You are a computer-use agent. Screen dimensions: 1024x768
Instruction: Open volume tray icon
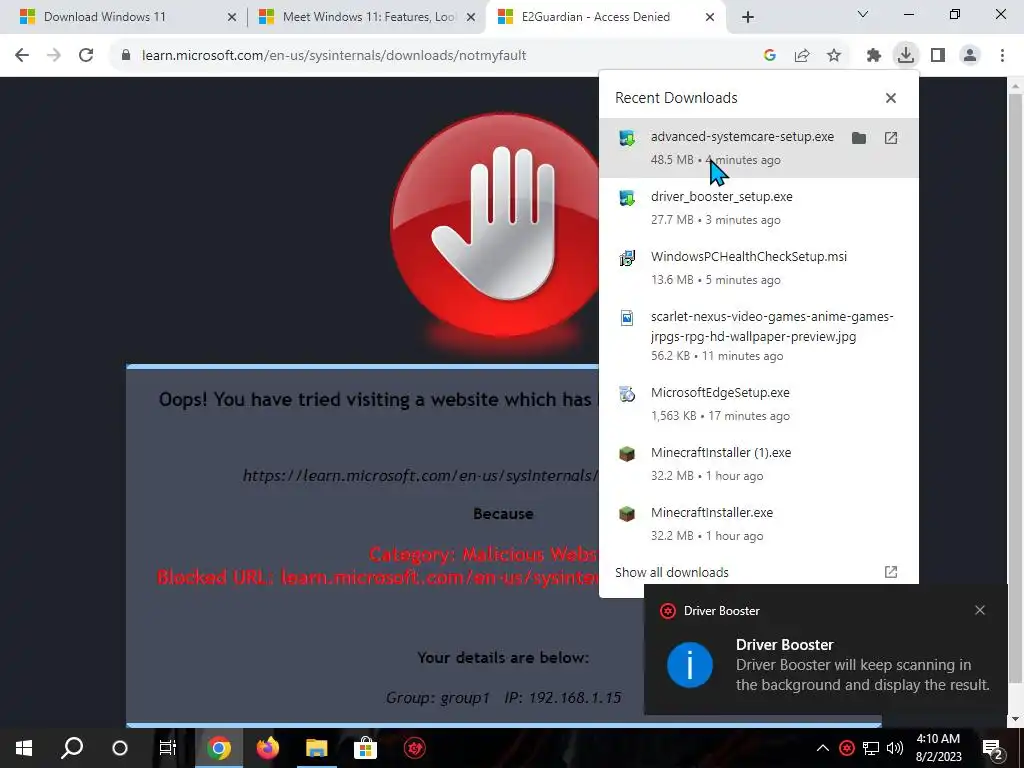point(895,748)
